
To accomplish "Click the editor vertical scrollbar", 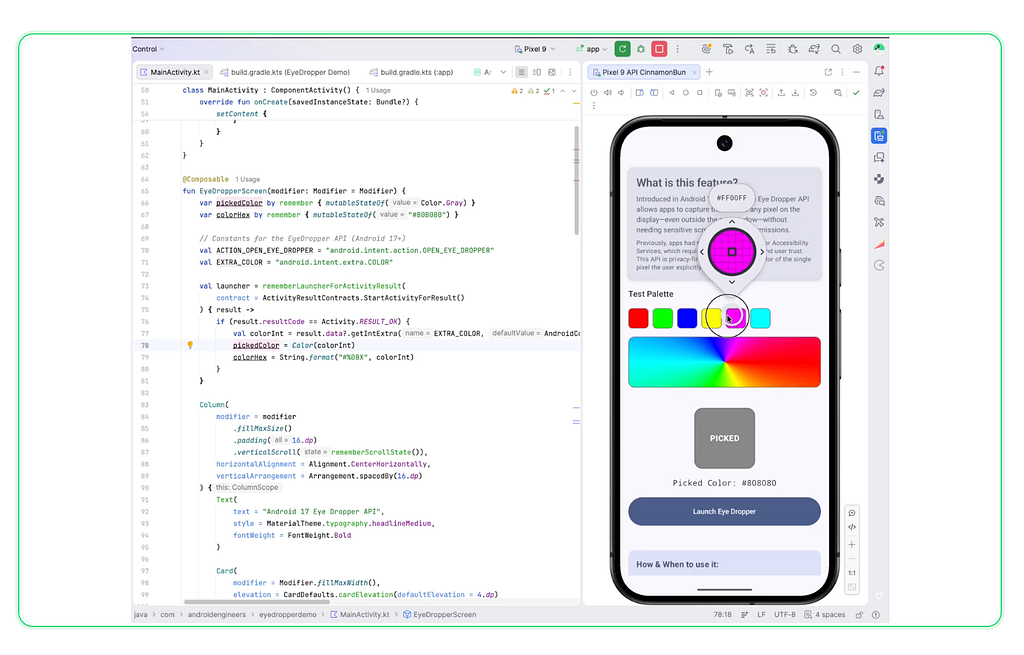I will pos(577,180).
